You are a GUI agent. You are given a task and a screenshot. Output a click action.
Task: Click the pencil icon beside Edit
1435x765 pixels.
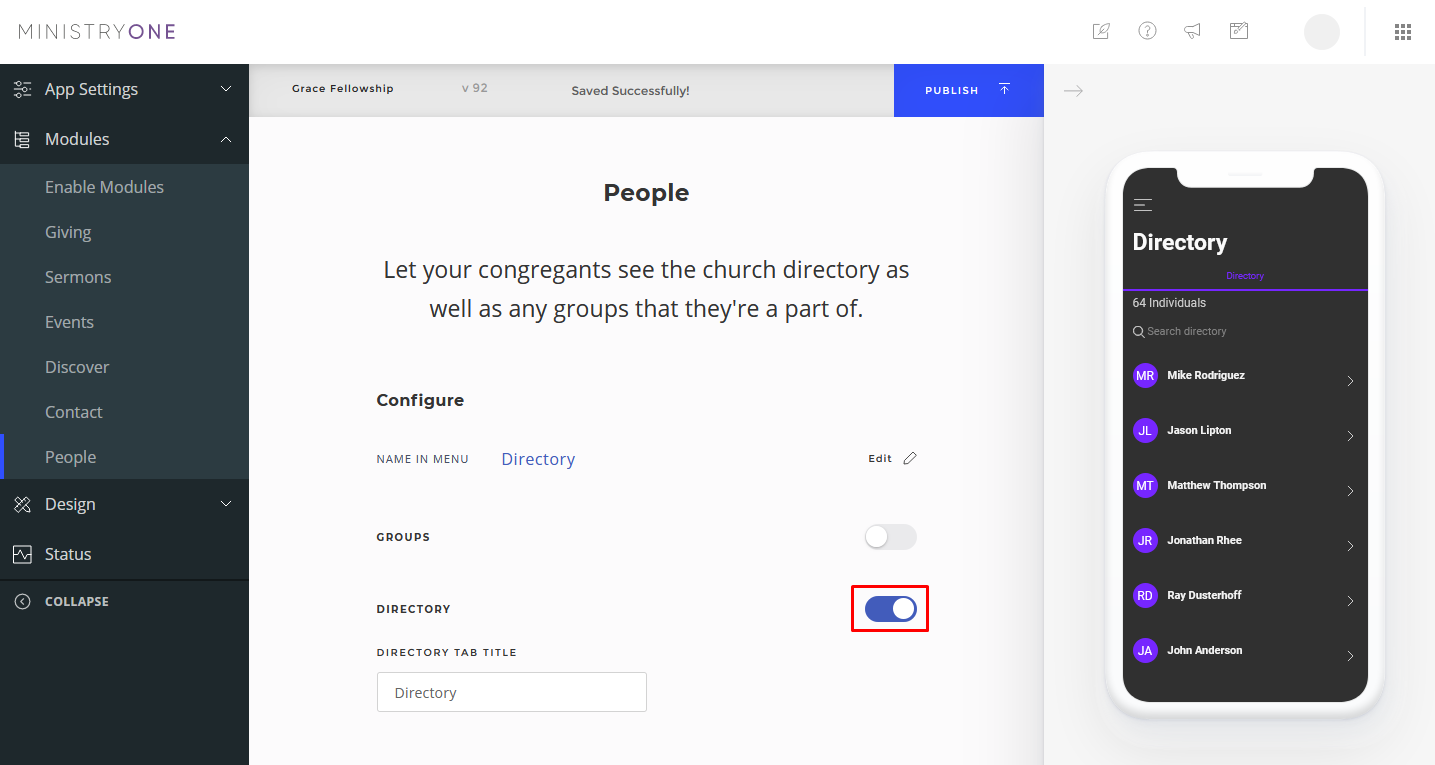tap(909, 458)
